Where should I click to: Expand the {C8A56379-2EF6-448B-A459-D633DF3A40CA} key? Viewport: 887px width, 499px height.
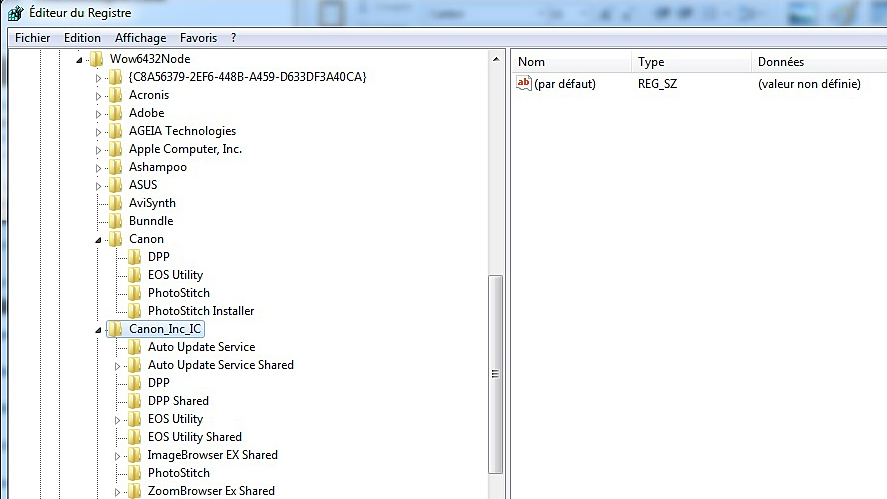[x=98, y=78]
